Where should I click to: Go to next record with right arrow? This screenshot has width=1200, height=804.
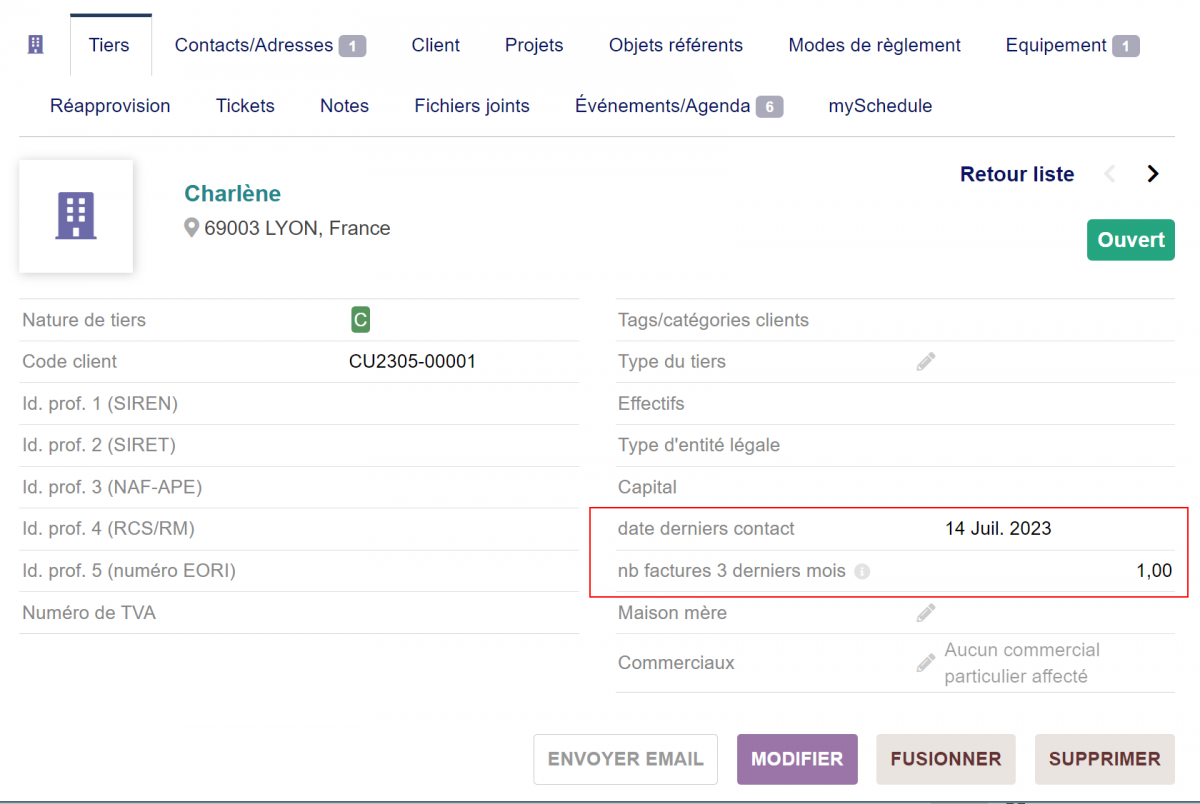(x=1153, y=174)
